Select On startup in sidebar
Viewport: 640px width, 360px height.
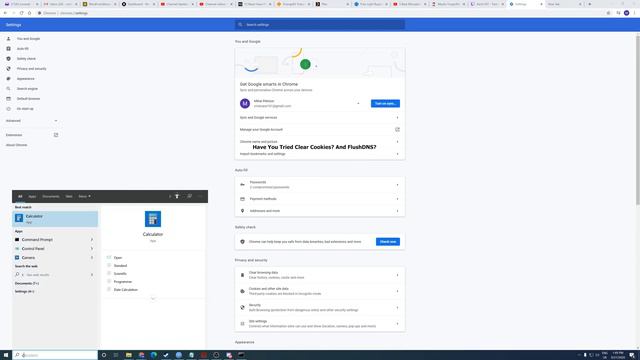click(x=25, y=109)
